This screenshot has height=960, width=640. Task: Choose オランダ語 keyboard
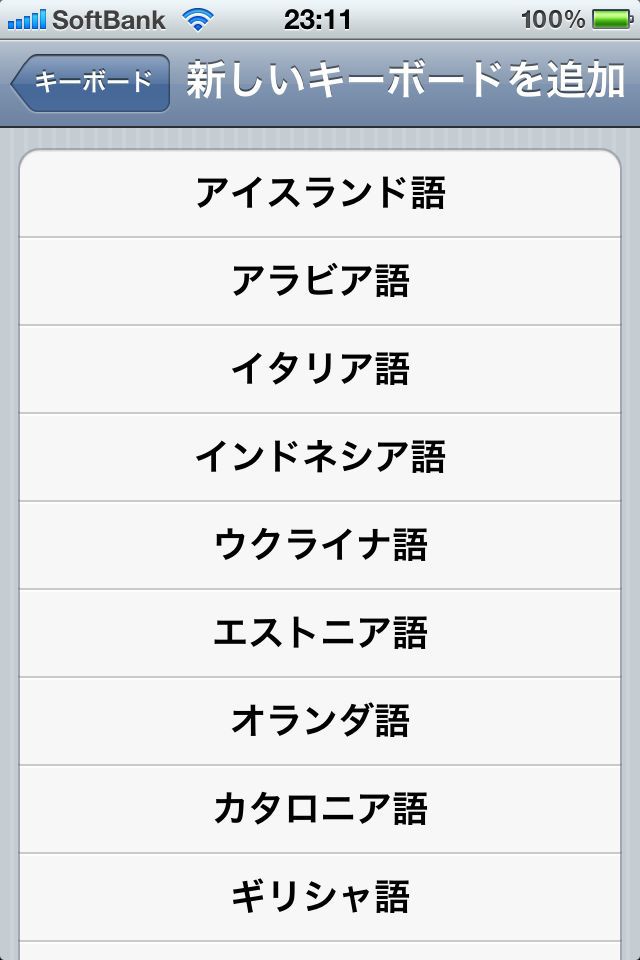click(x=320, y=721)
